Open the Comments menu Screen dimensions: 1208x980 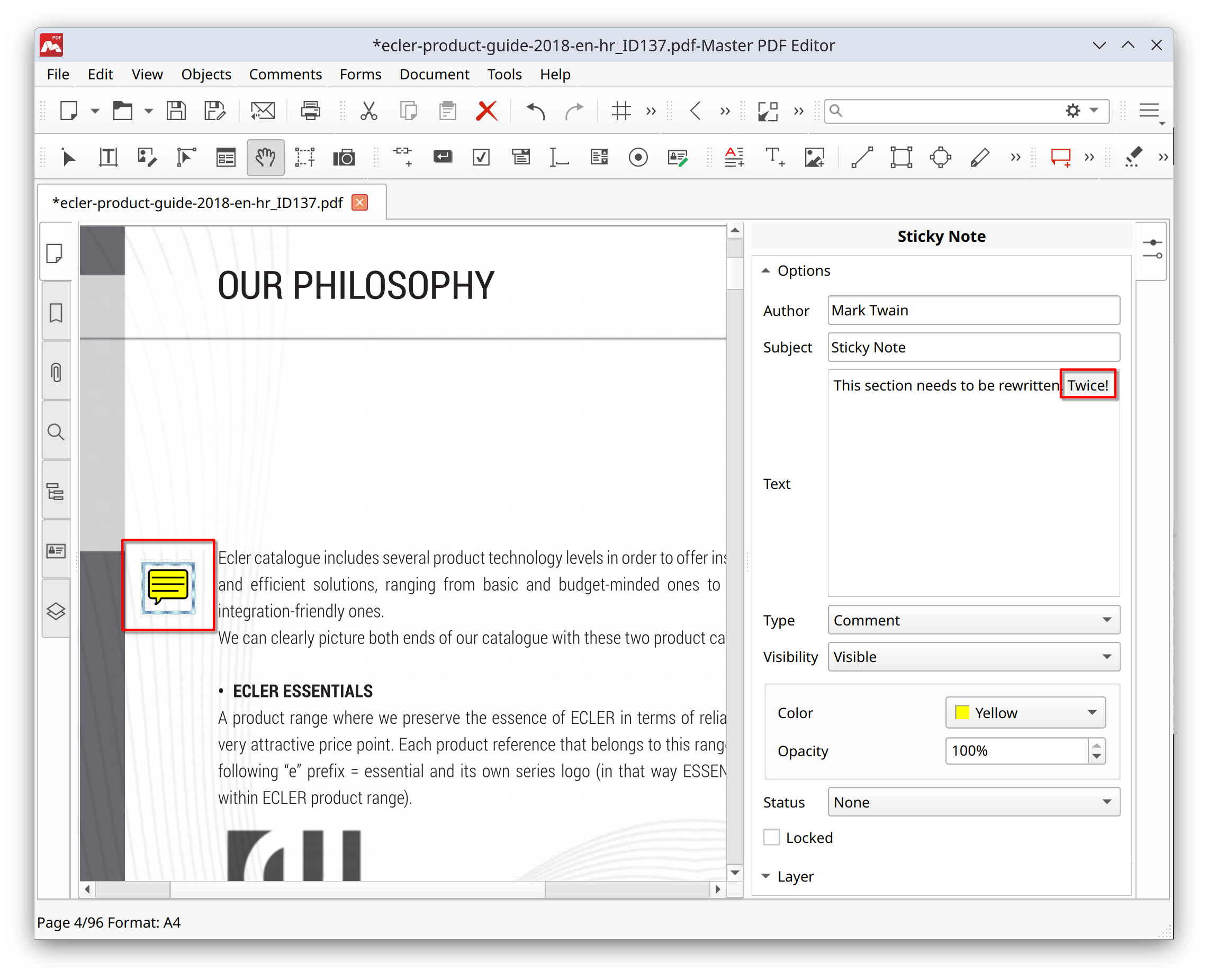[285, 74]
